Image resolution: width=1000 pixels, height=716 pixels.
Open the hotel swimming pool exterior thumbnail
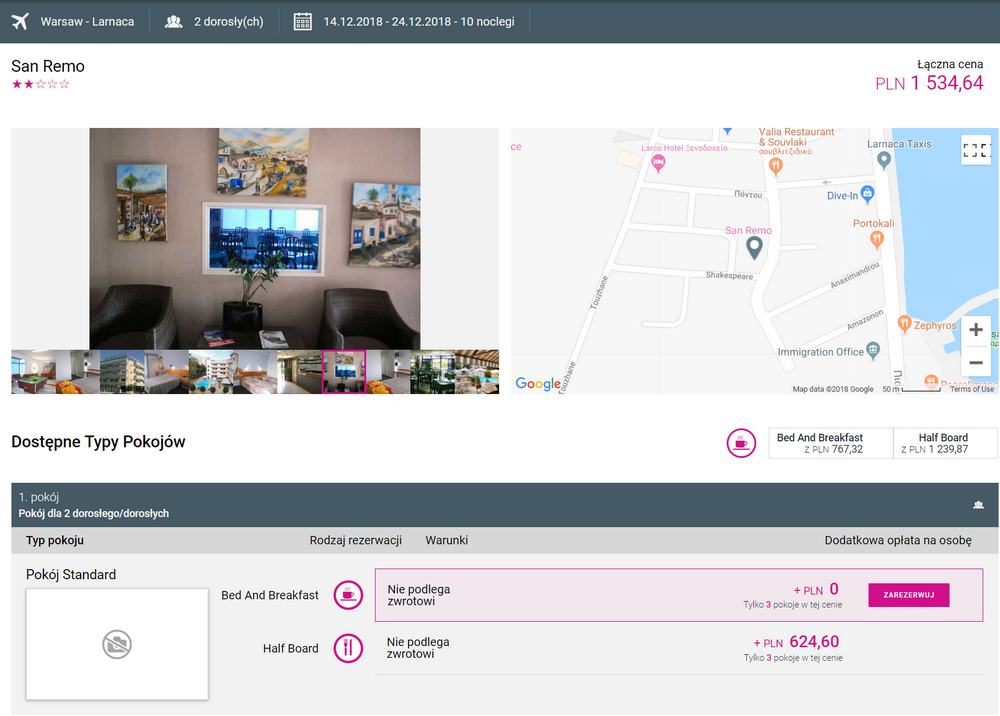click(x=210, y=372)
